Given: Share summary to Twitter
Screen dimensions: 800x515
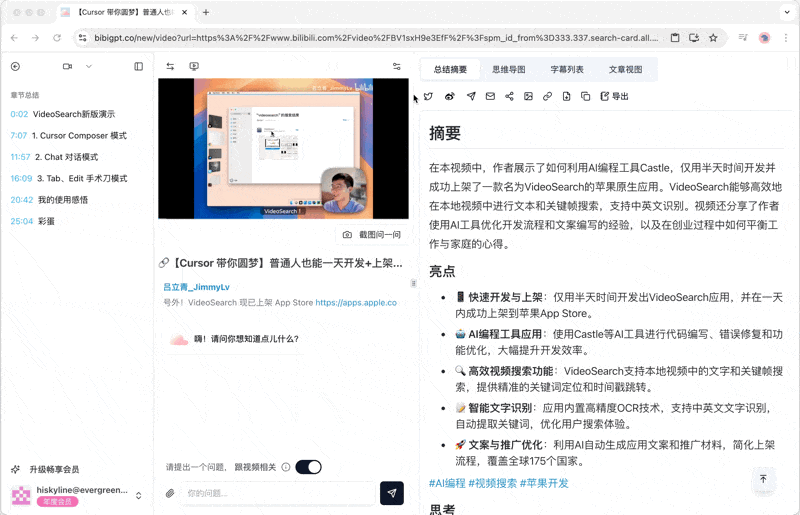Looking at the screenshot, I should coord(429,96).
